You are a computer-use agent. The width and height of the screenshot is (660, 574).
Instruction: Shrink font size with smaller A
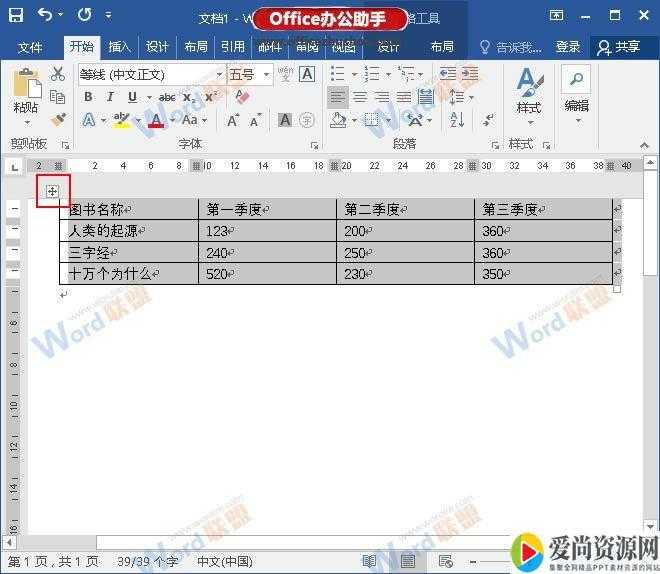[x=255, y=121]
